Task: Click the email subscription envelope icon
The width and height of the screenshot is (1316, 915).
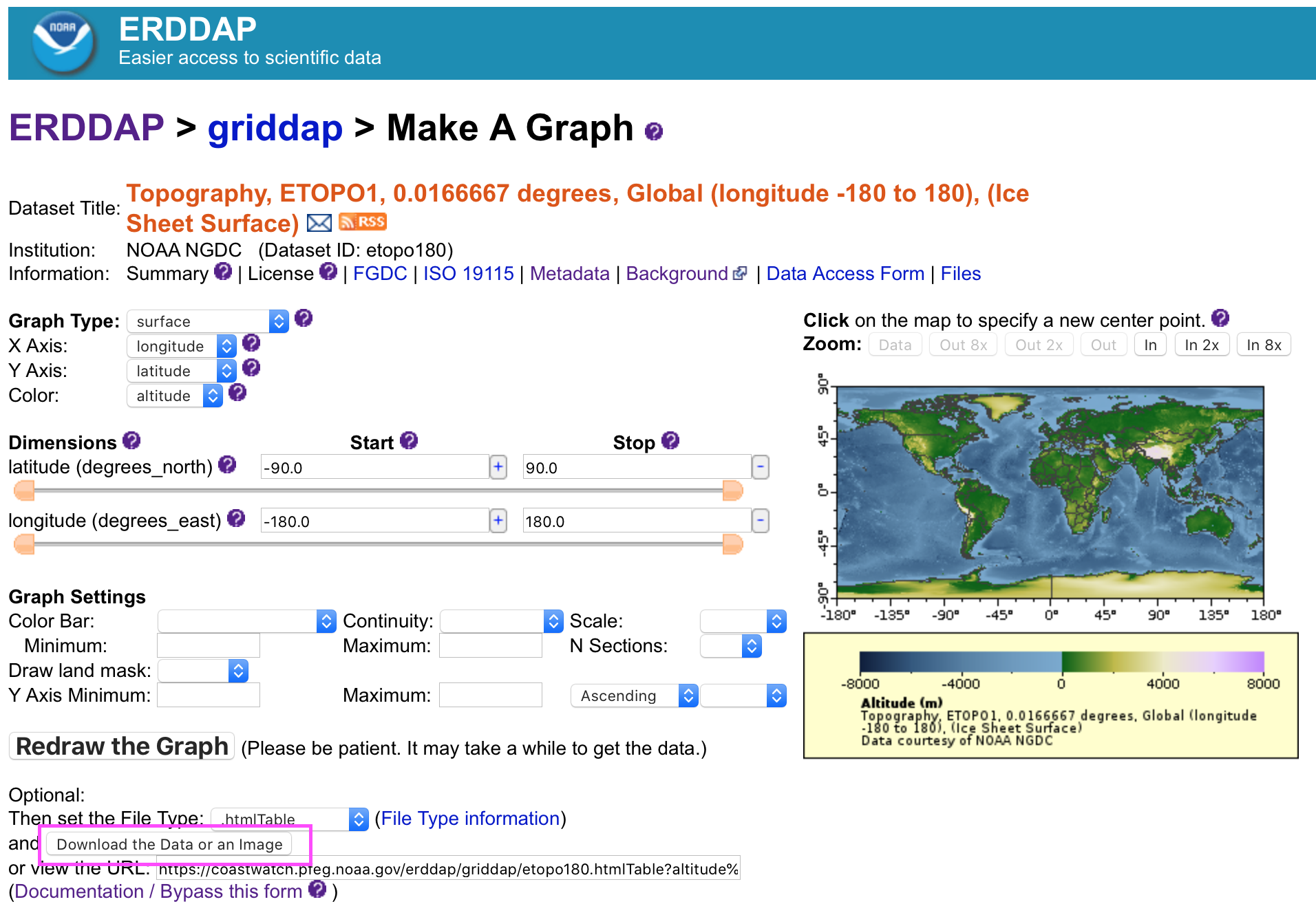Action: 319,223
